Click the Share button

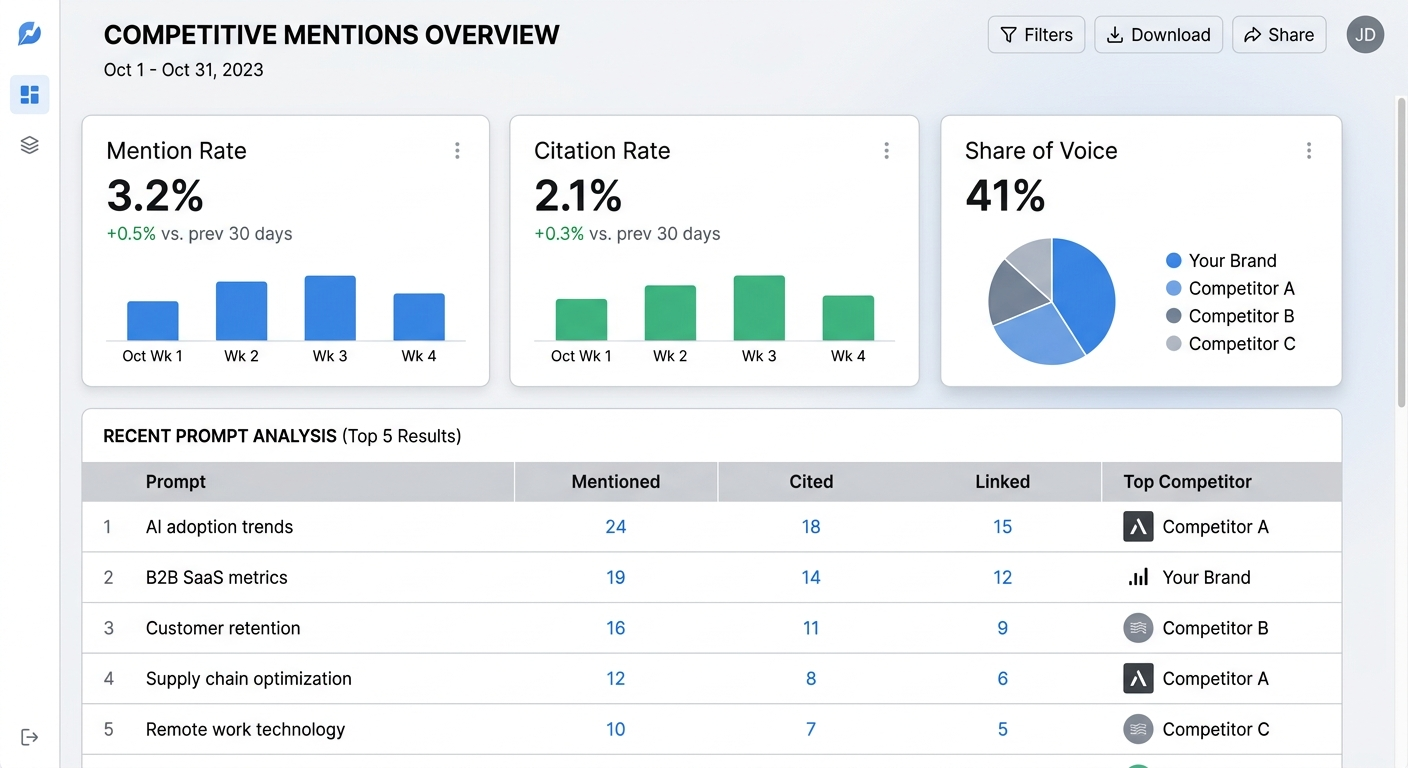(x=1279, y=34)
